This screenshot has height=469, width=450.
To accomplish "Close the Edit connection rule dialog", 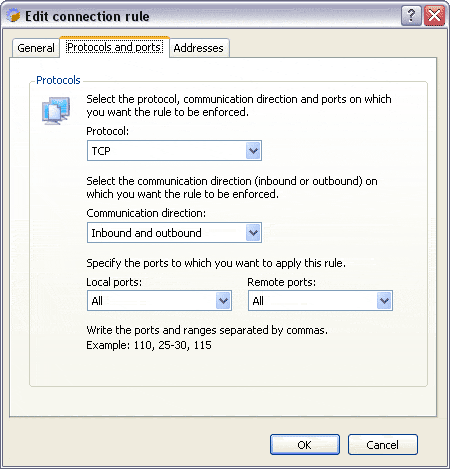I will pyautogui.click(x=434, y=16).
